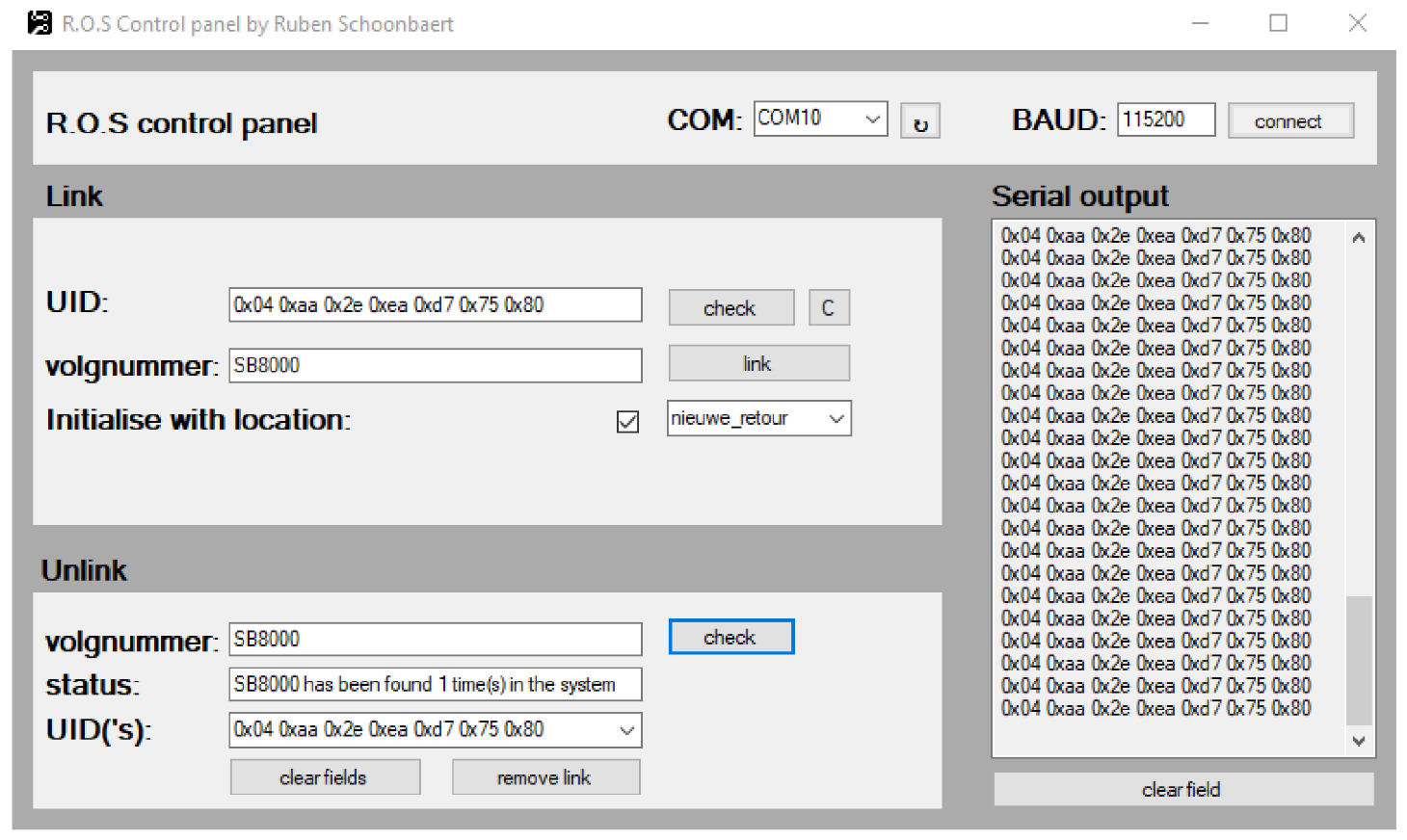The width and height of the screenshot is (1407, 840).
Task: Click check button in Unlink section
Action: [x=730, y=638]
